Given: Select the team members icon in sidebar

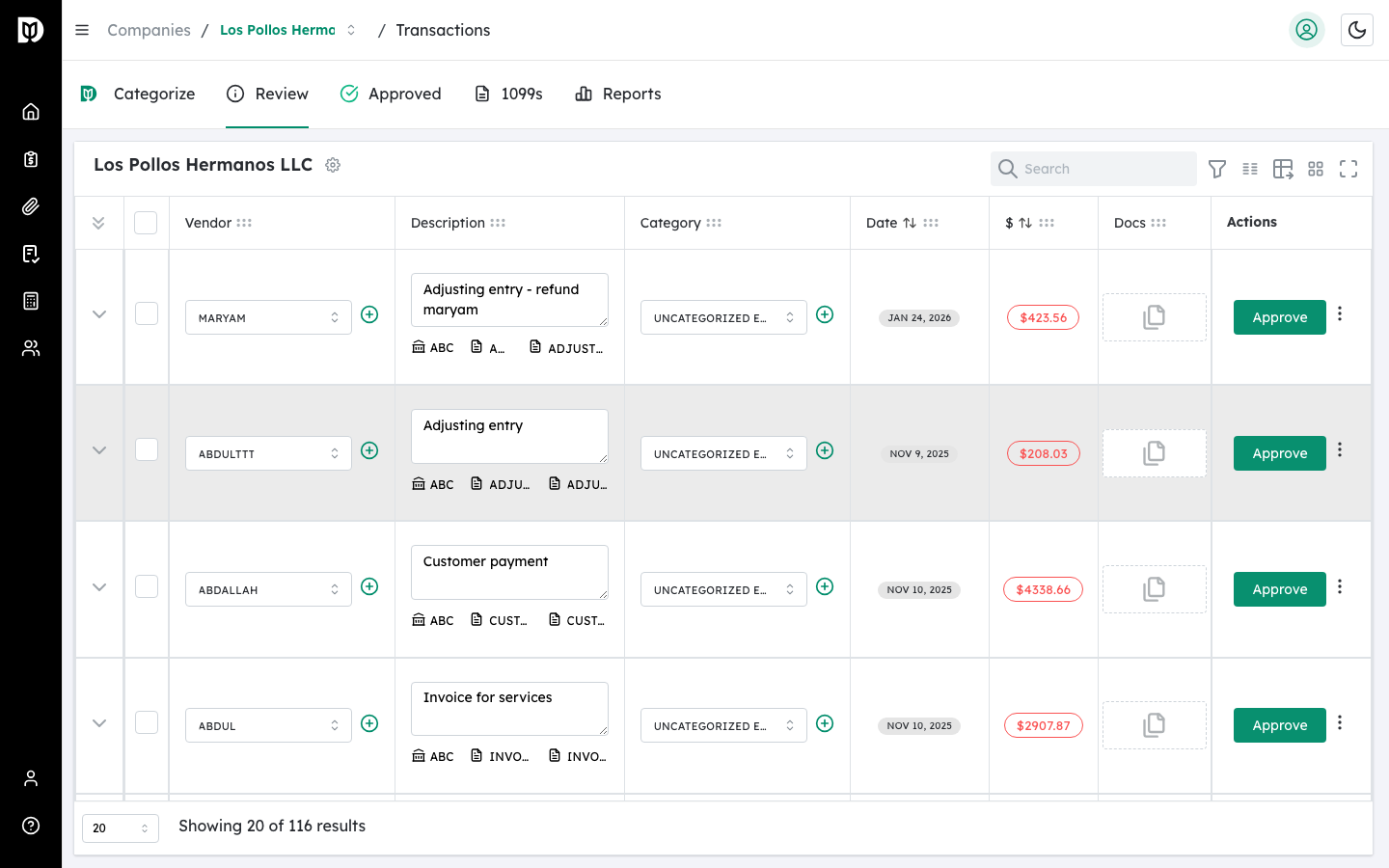Looking at the screenshot, I should click(x=31, y=348).
